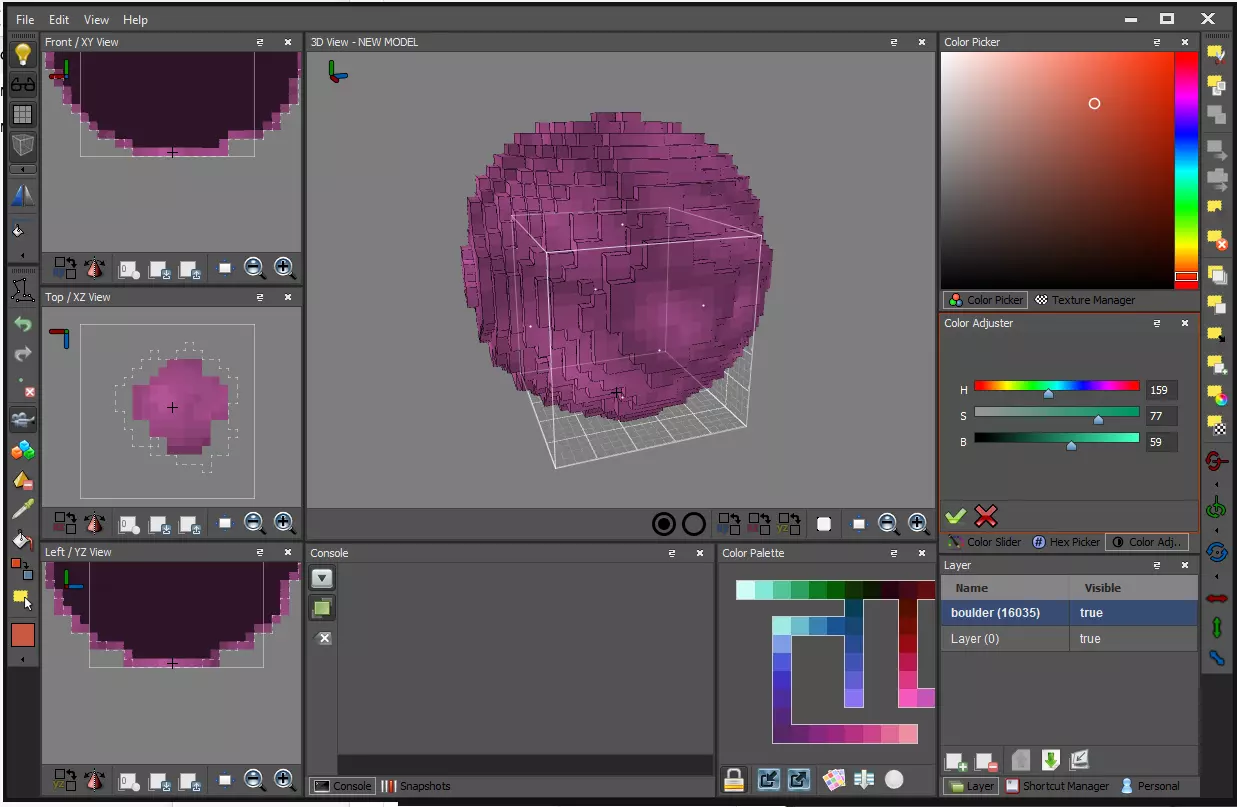Select the mirror tool icon

click(22, 195)
